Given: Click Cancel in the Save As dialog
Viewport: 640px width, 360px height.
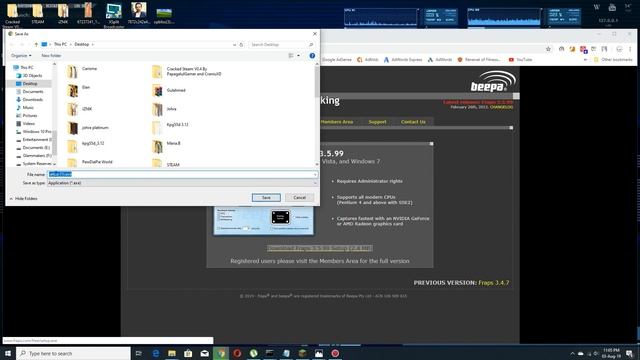Looking at the screenshot, I should pos(299,198).
